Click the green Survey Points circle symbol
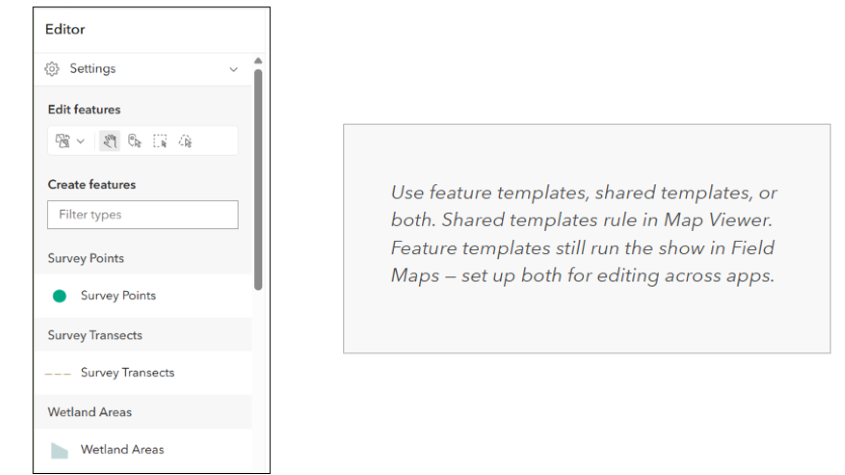 coord(60,296)
